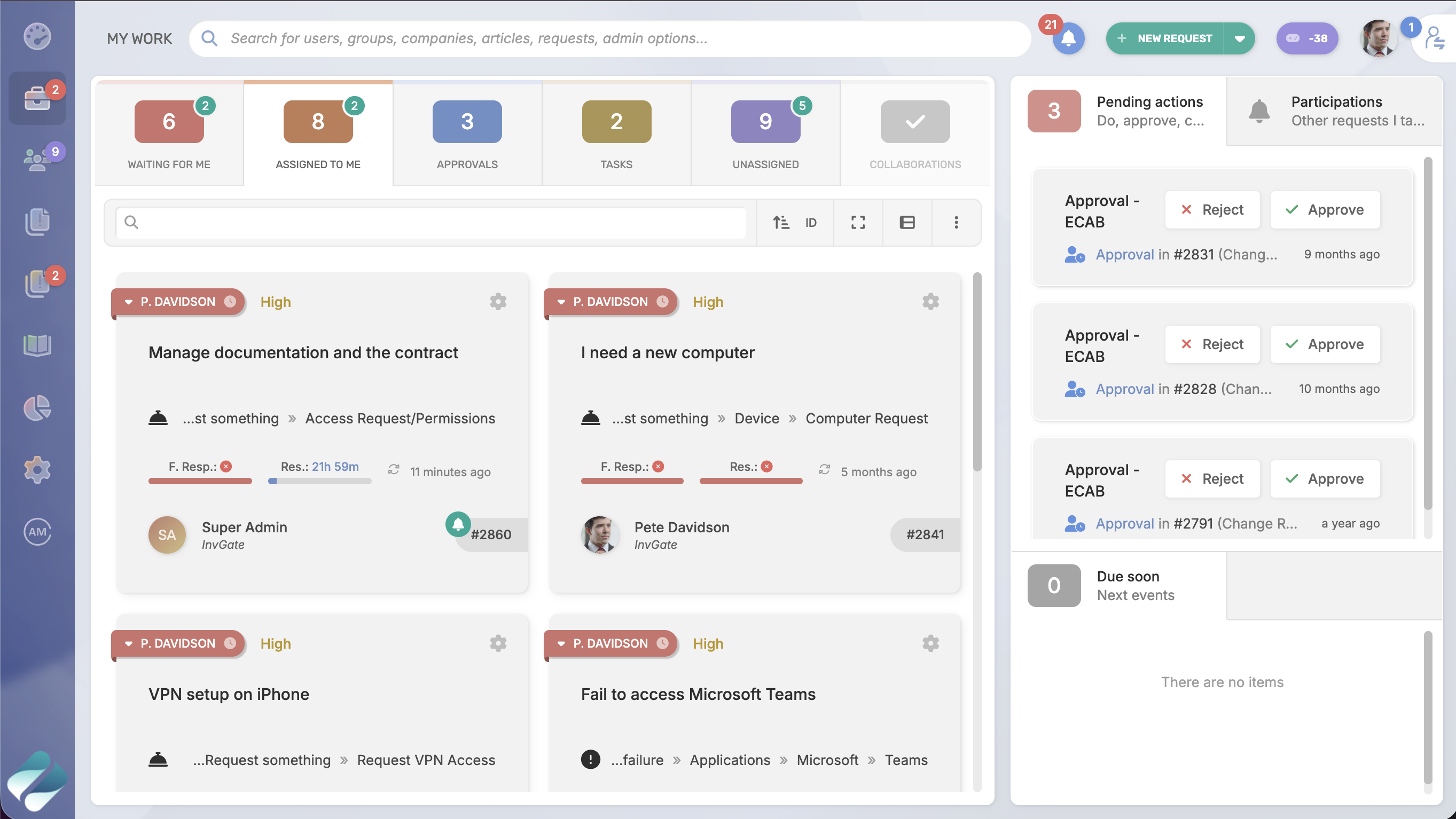This screenshot has height=819, width=1456.
Task: Open the AM asset management icon
Action: pyautogui.click(x=36, y=531)
